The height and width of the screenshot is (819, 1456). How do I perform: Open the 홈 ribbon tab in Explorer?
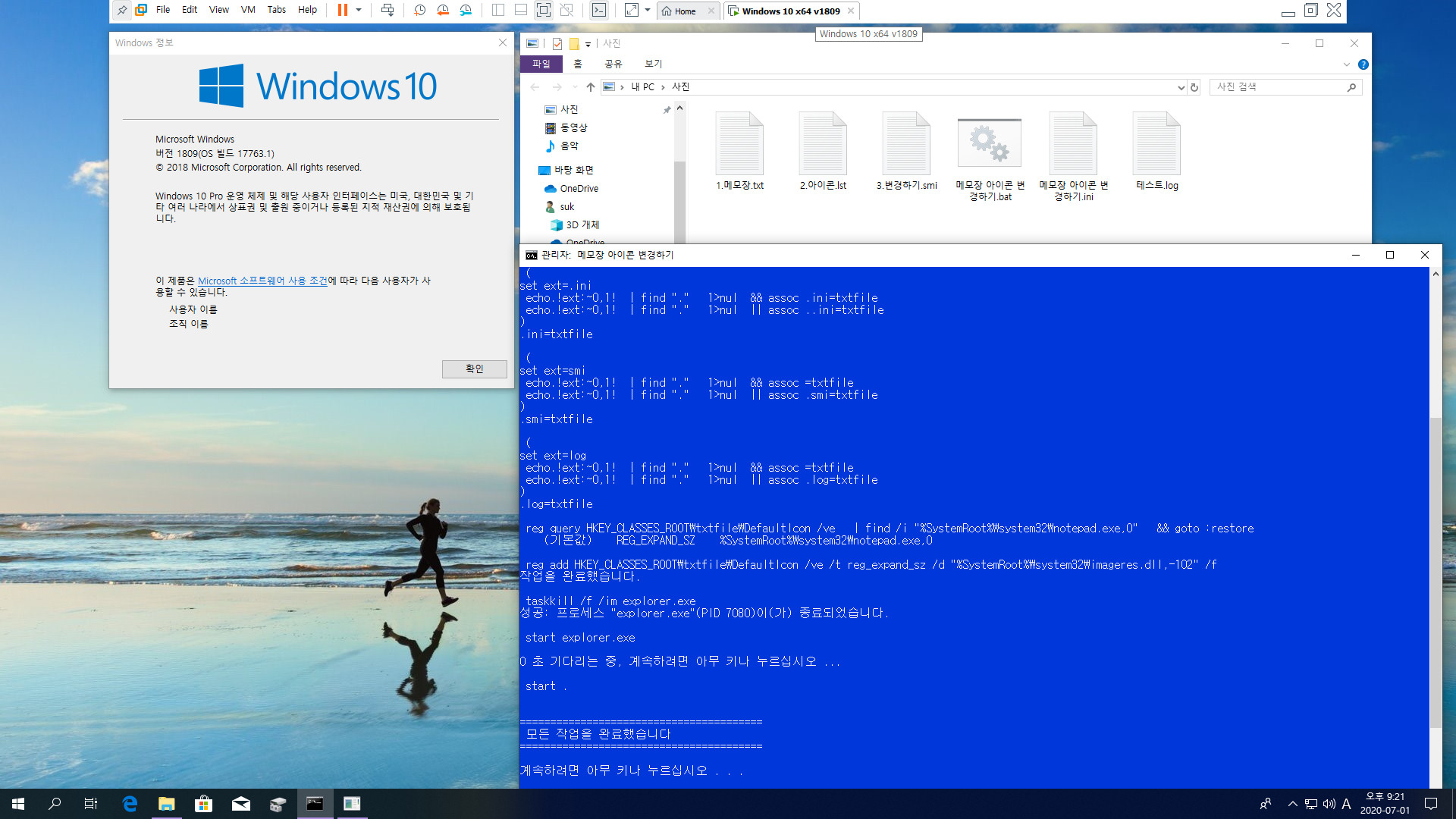[x=578, y=64]
